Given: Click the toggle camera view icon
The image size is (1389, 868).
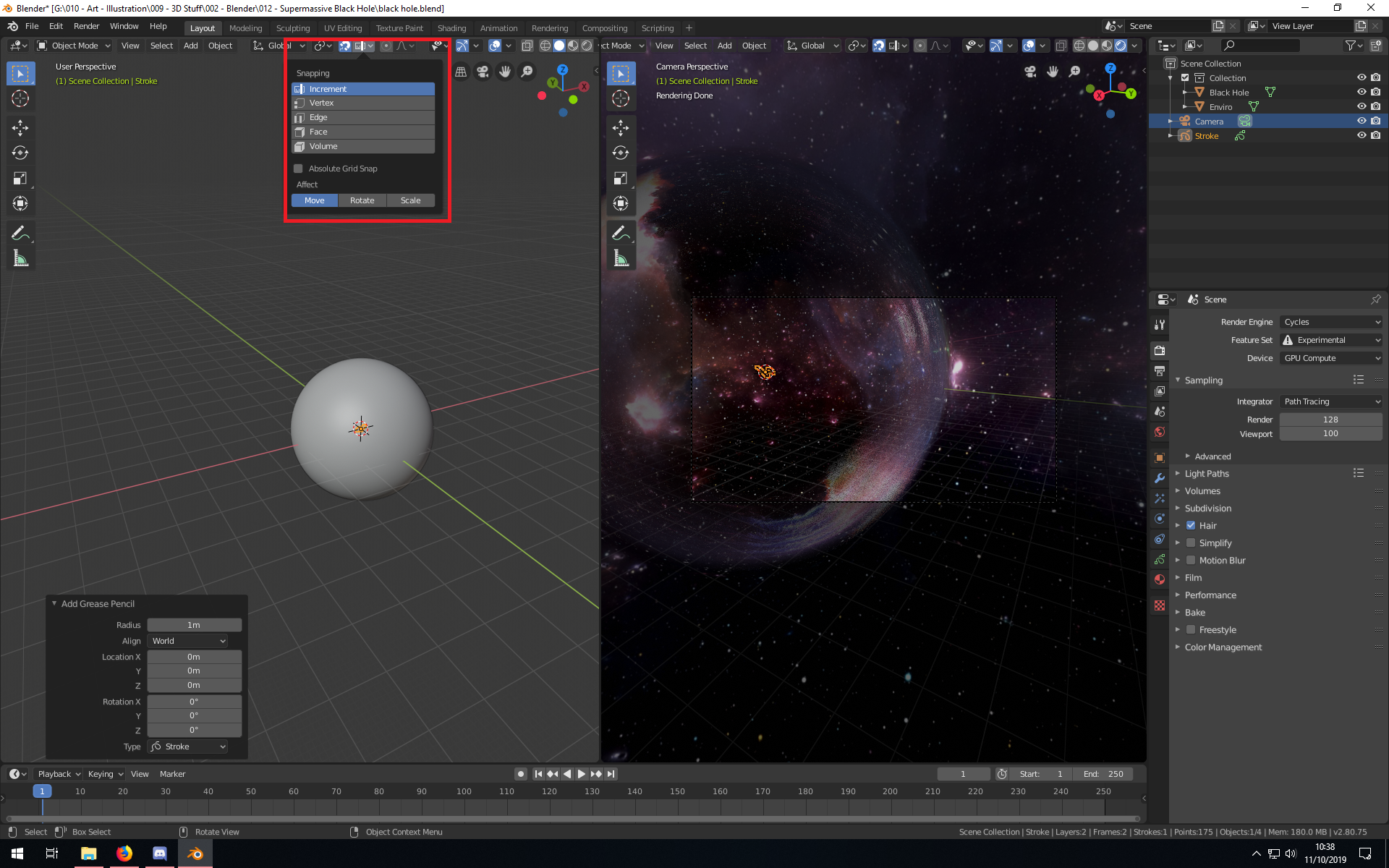Looking at the screenshot, I should (483, 72).
